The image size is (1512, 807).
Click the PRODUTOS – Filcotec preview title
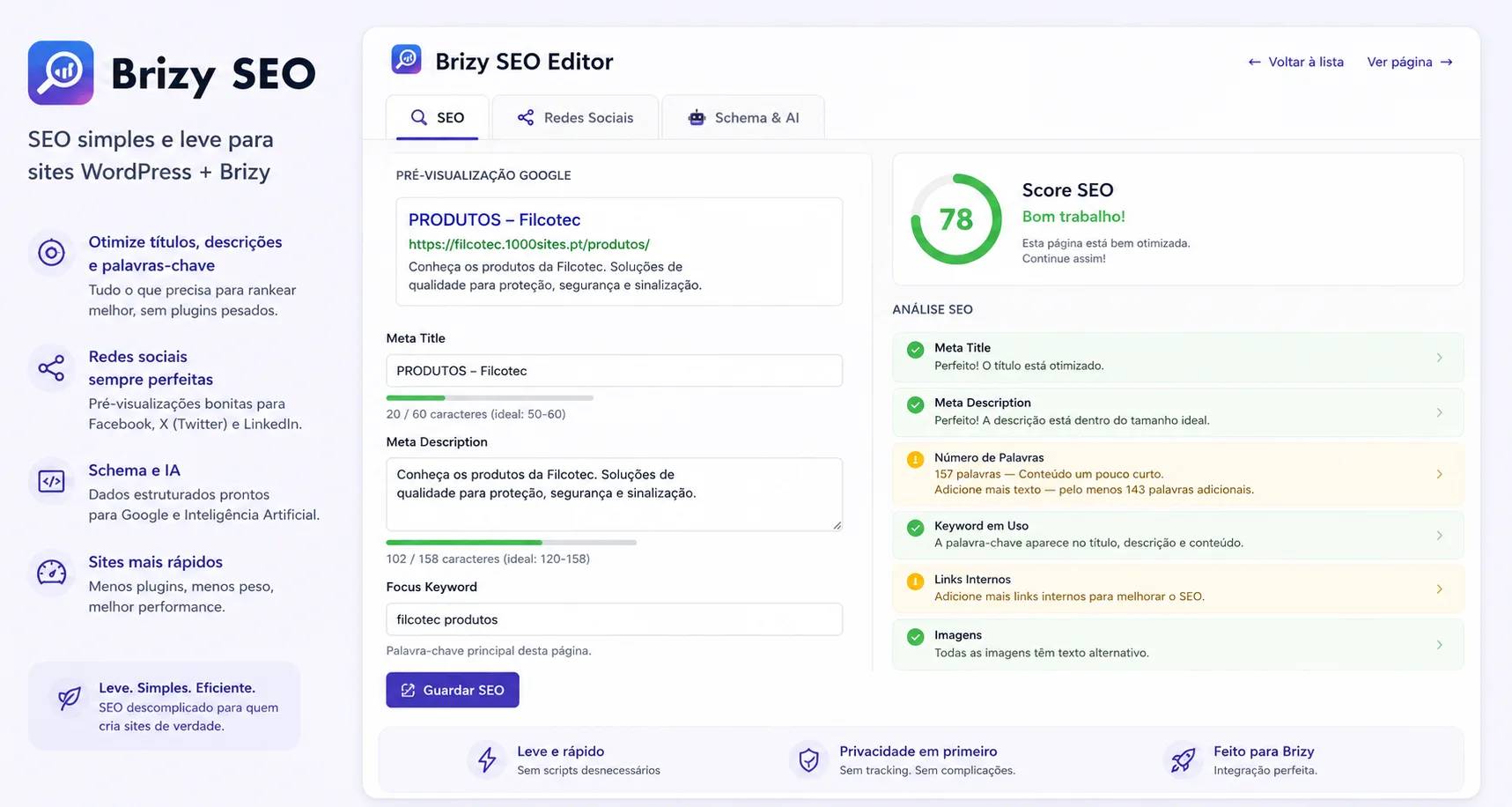coord(494,219)
